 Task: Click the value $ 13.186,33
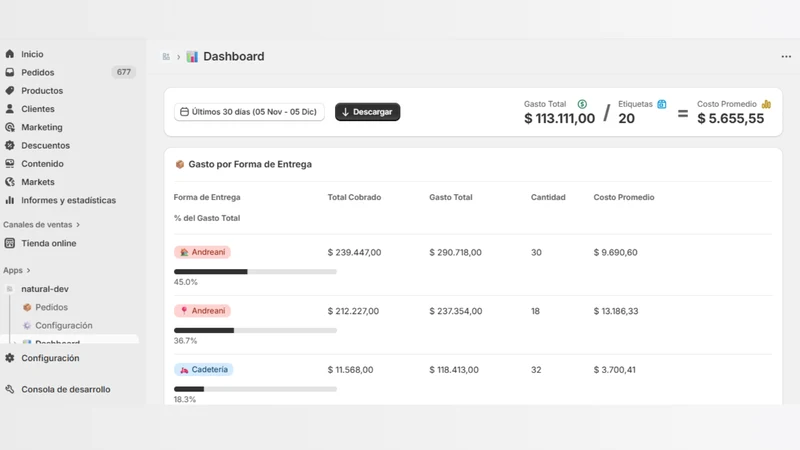pyautogui.click(x=616, y=311)
